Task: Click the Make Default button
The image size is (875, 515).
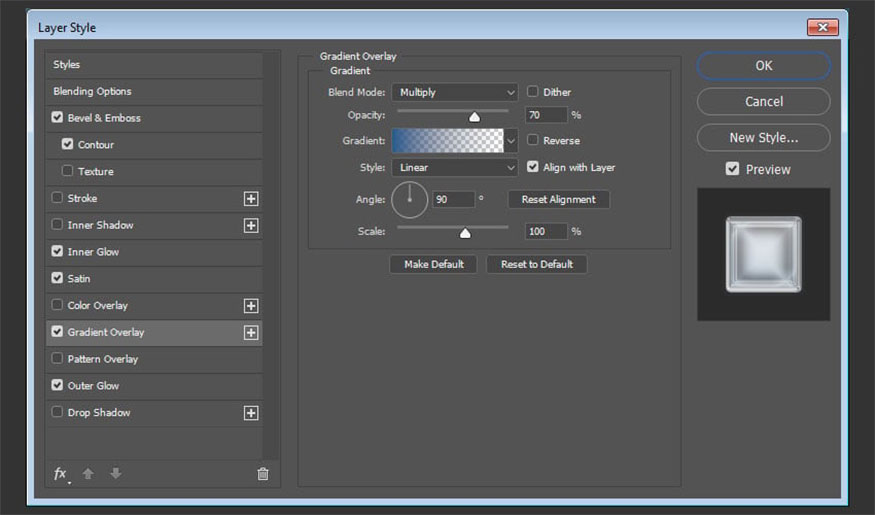Action: click(433, 264)
